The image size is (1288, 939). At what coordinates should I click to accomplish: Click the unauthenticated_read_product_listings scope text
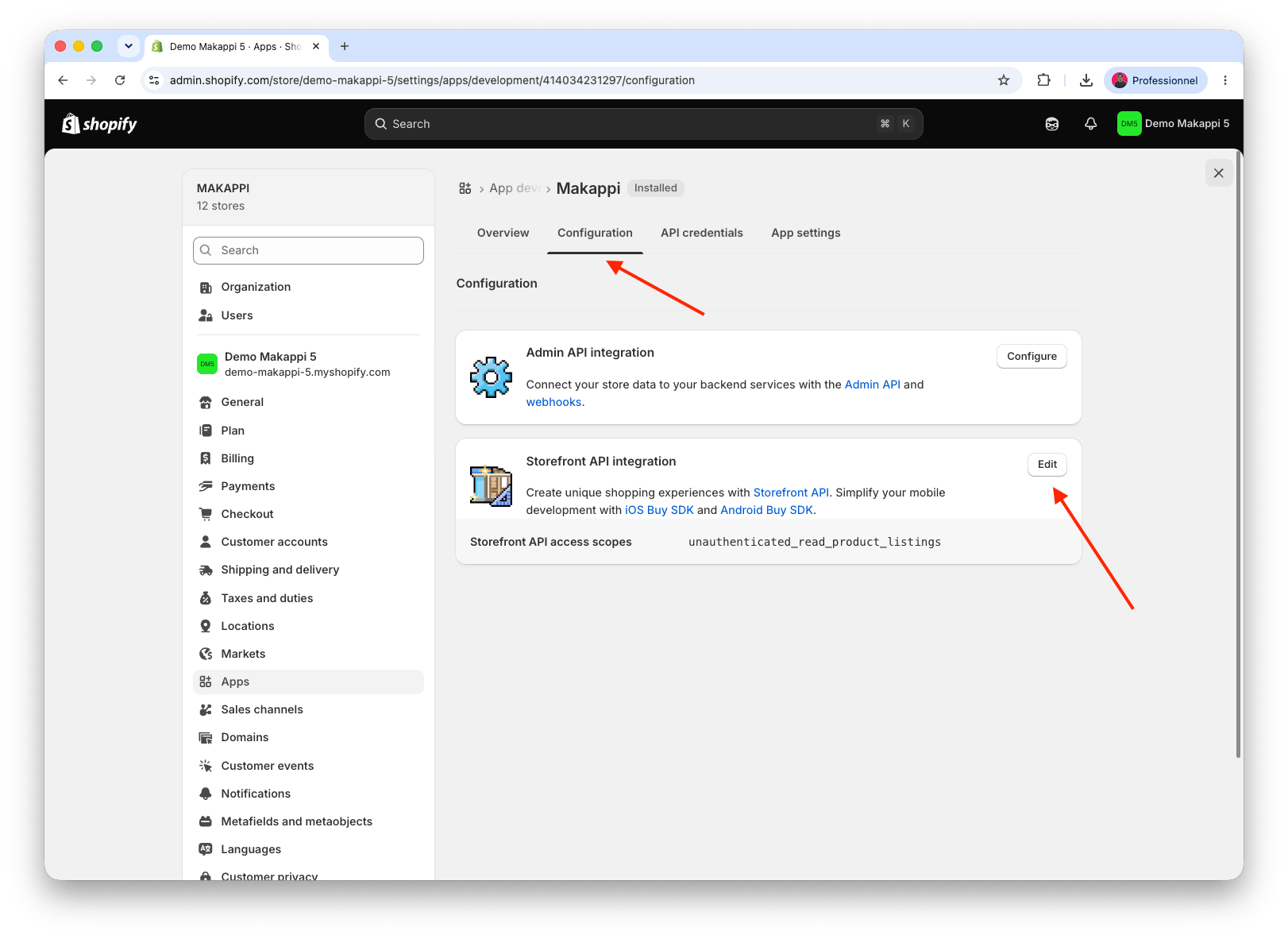tap(815, 542)
